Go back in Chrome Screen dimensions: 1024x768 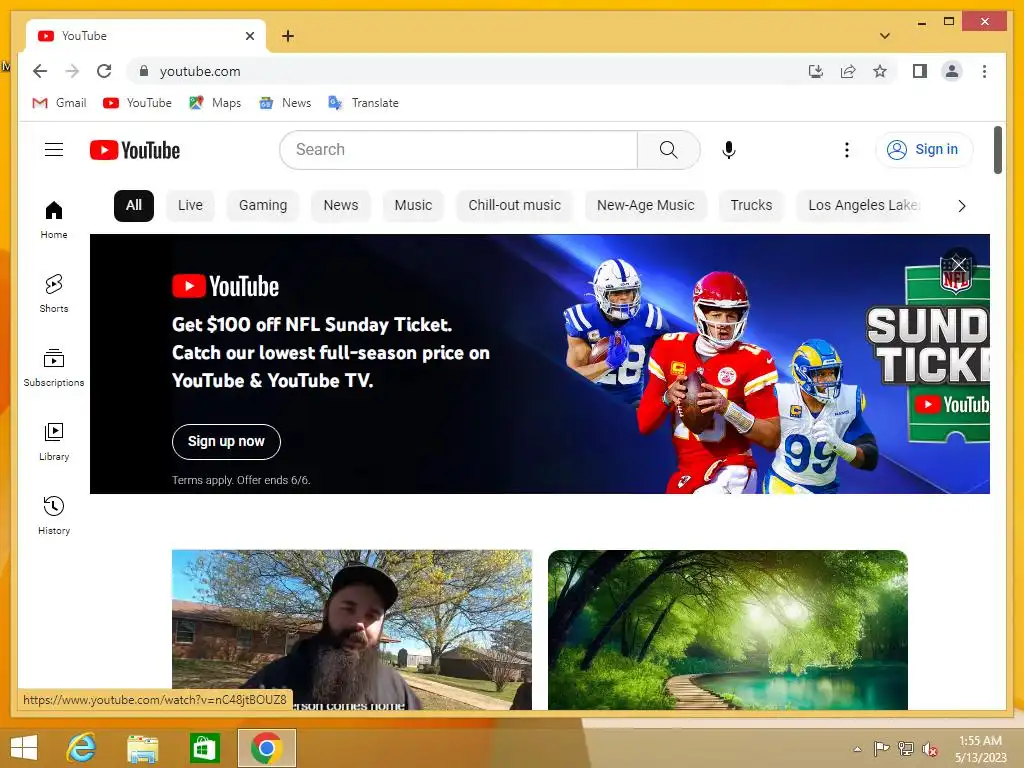point(40,71)
